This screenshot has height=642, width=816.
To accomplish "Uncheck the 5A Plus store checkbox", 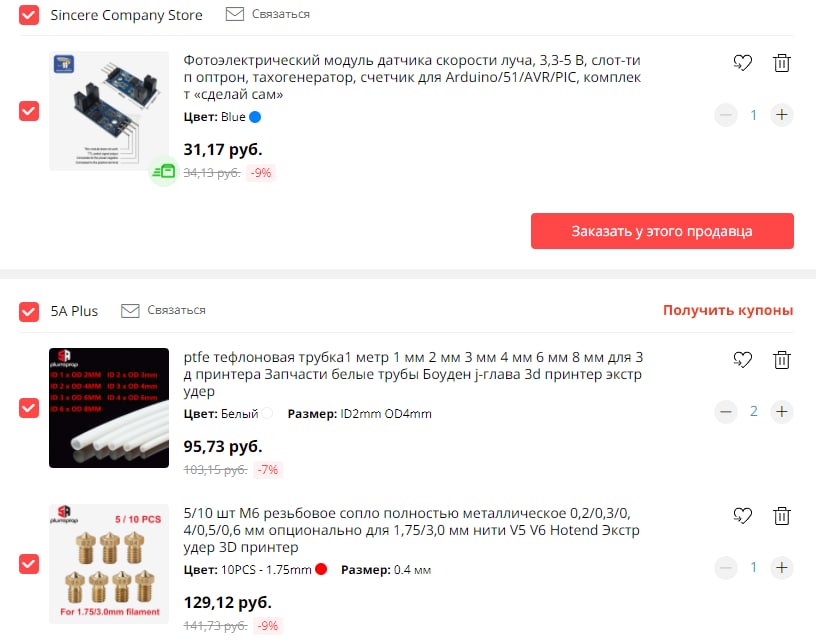I will (29, 312).
